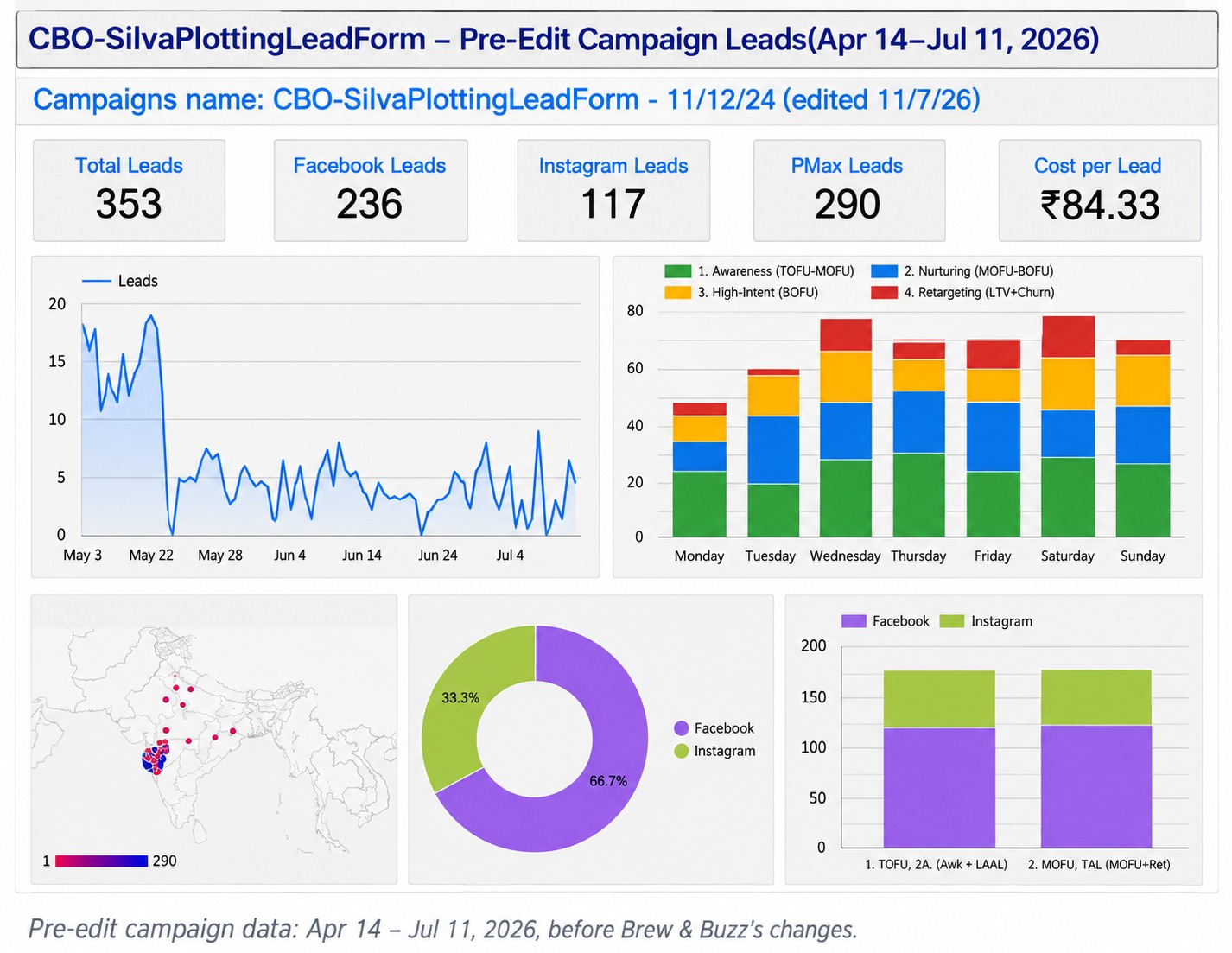Click the 1. TOFU, 2A. (Awk + LAAL) bar
This screenshot has width=1232, height=953.
tap(939, 759)
